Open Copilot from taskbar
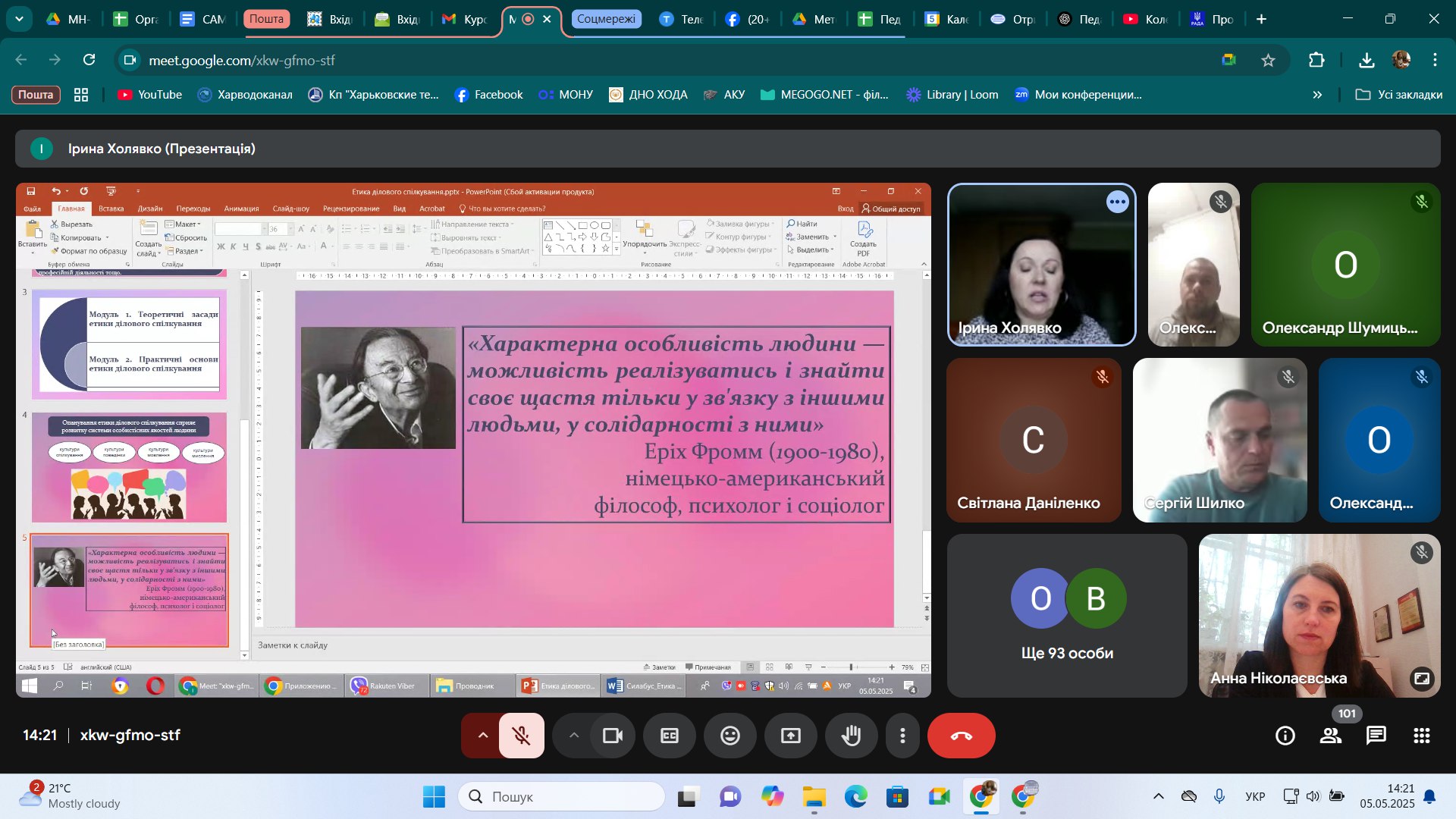This screenshot has height=819, width=1456. (773, 797)
